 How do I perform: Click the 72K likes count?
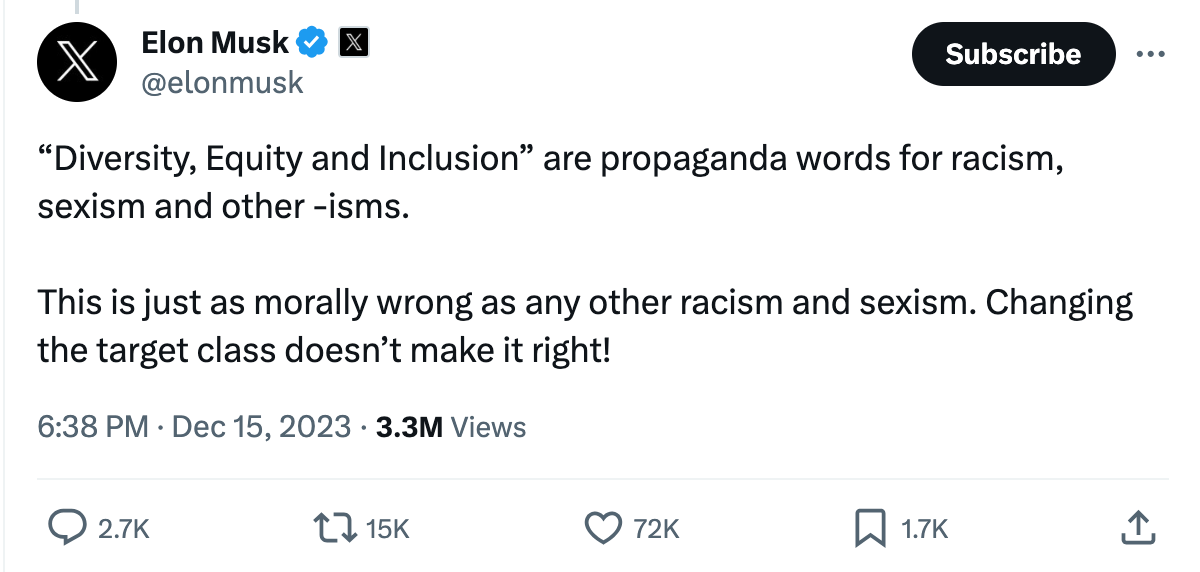point(657,529)
